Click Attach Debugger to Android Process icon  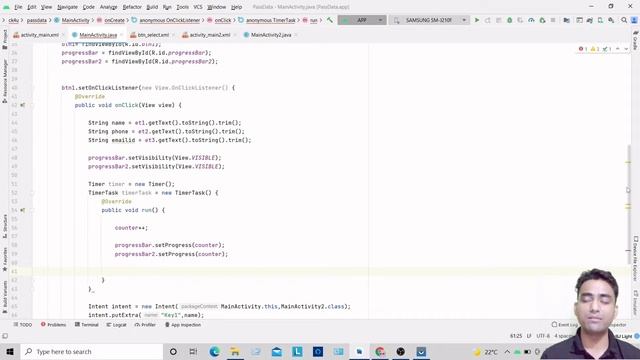tap(542, 20)
